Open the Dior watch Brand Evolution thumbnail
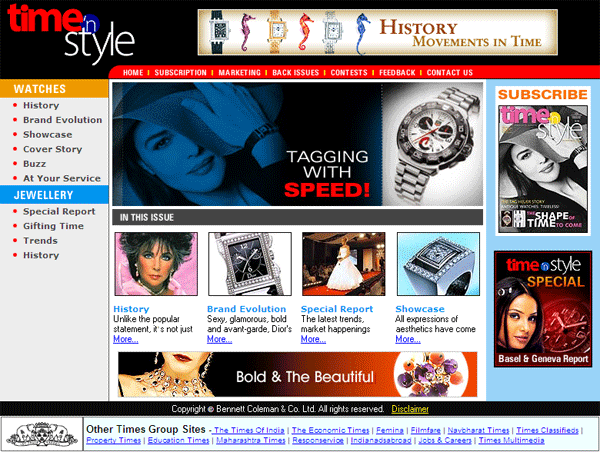Screen dimensions: 600x452 (x=250, y=264)
